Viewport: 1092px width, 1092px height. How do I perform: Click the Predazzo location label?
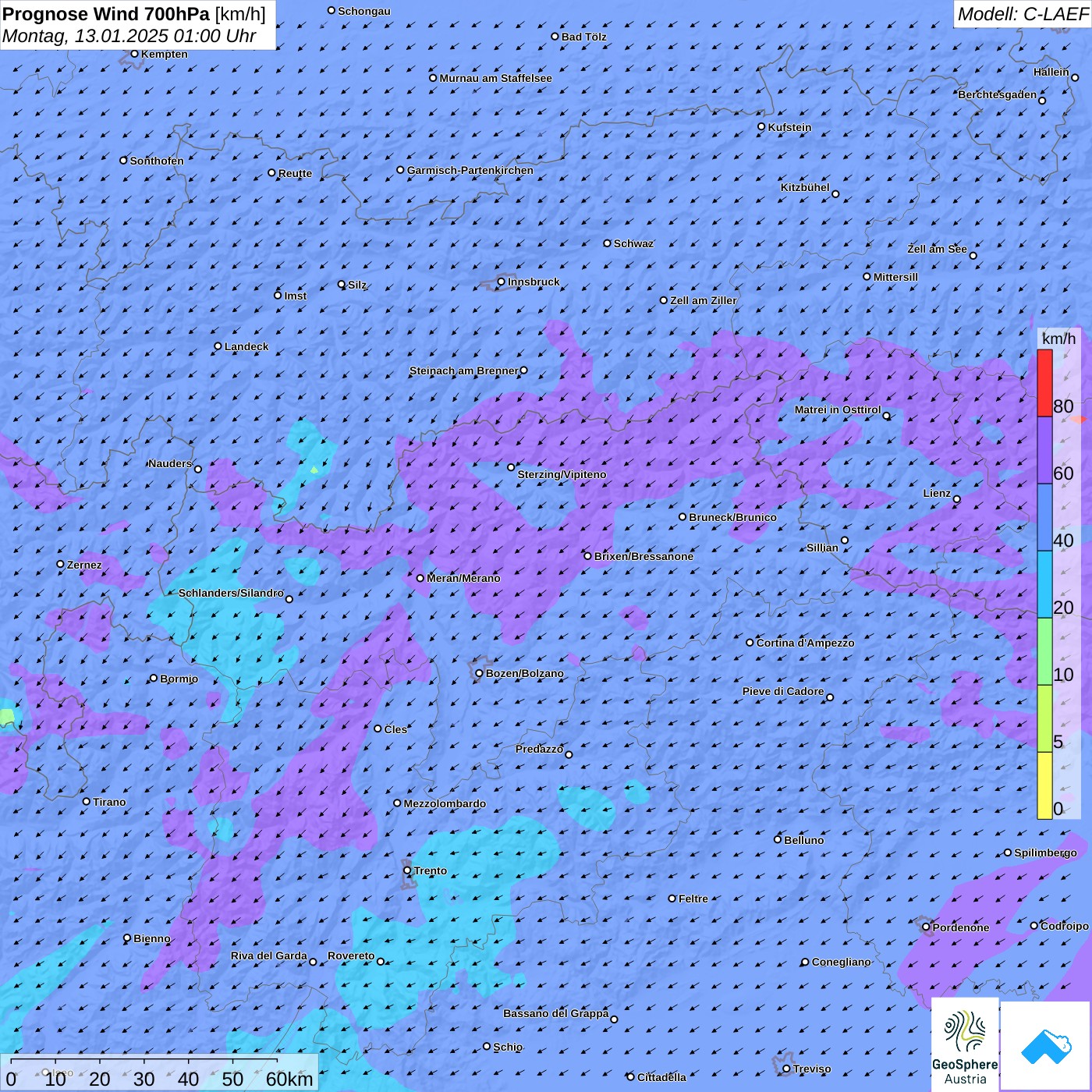[x=539, y=749]
